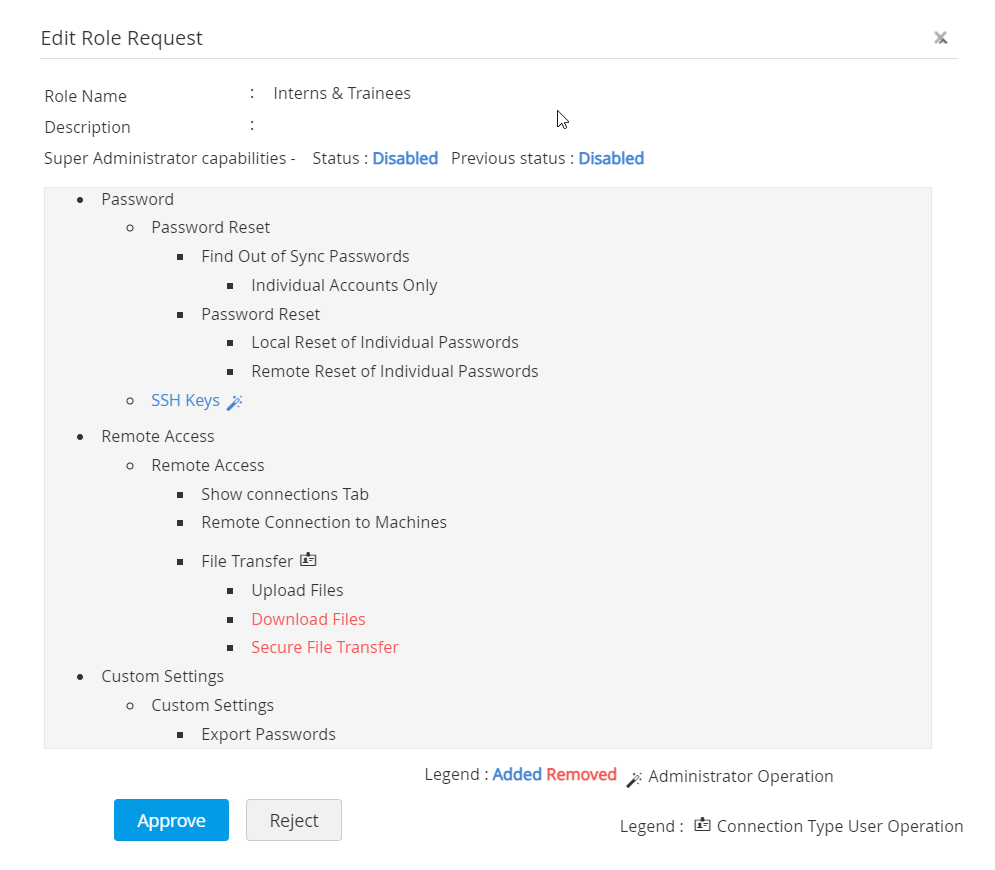
Task: Select the removed Download Files entry
Action: (x=308, y=619)
